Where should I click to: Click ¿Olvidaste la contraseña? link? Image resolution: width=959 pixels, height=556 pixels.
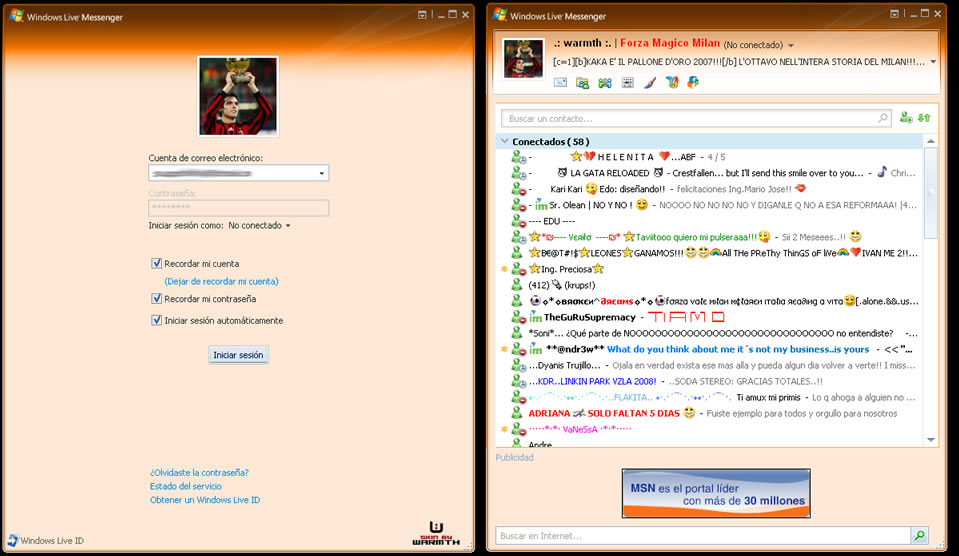click(199, 473)
